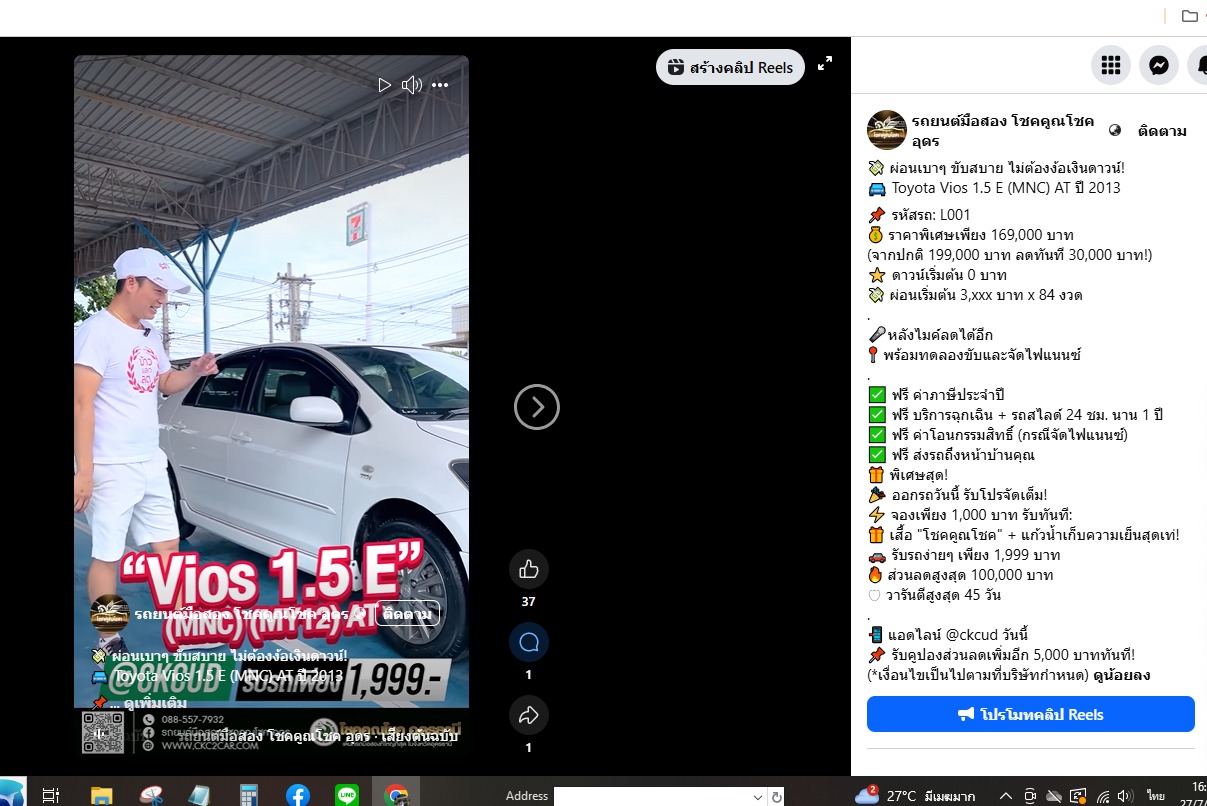This screenshot has width=1207, height=806.
Task: Click the page avatar overlaid on video
Action: (109, 613)
